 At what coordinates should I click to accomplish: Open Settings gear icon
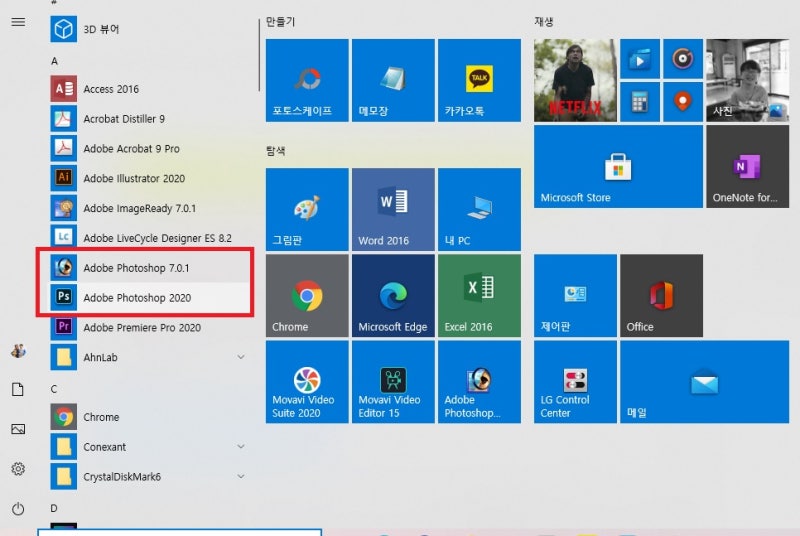[x=18, y=469]
